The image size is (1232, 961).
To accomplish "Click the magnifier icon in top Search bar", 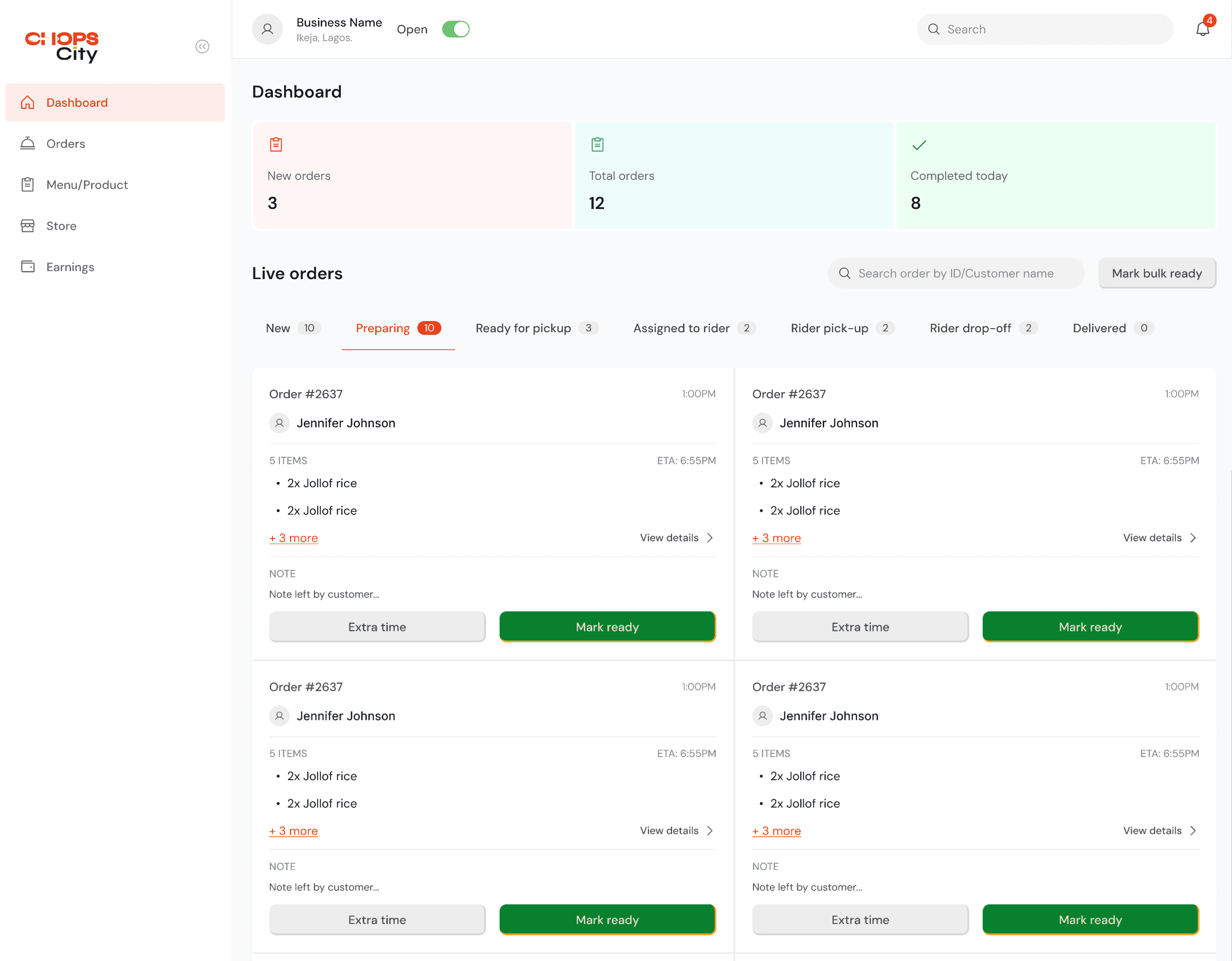I will point(934,29).
